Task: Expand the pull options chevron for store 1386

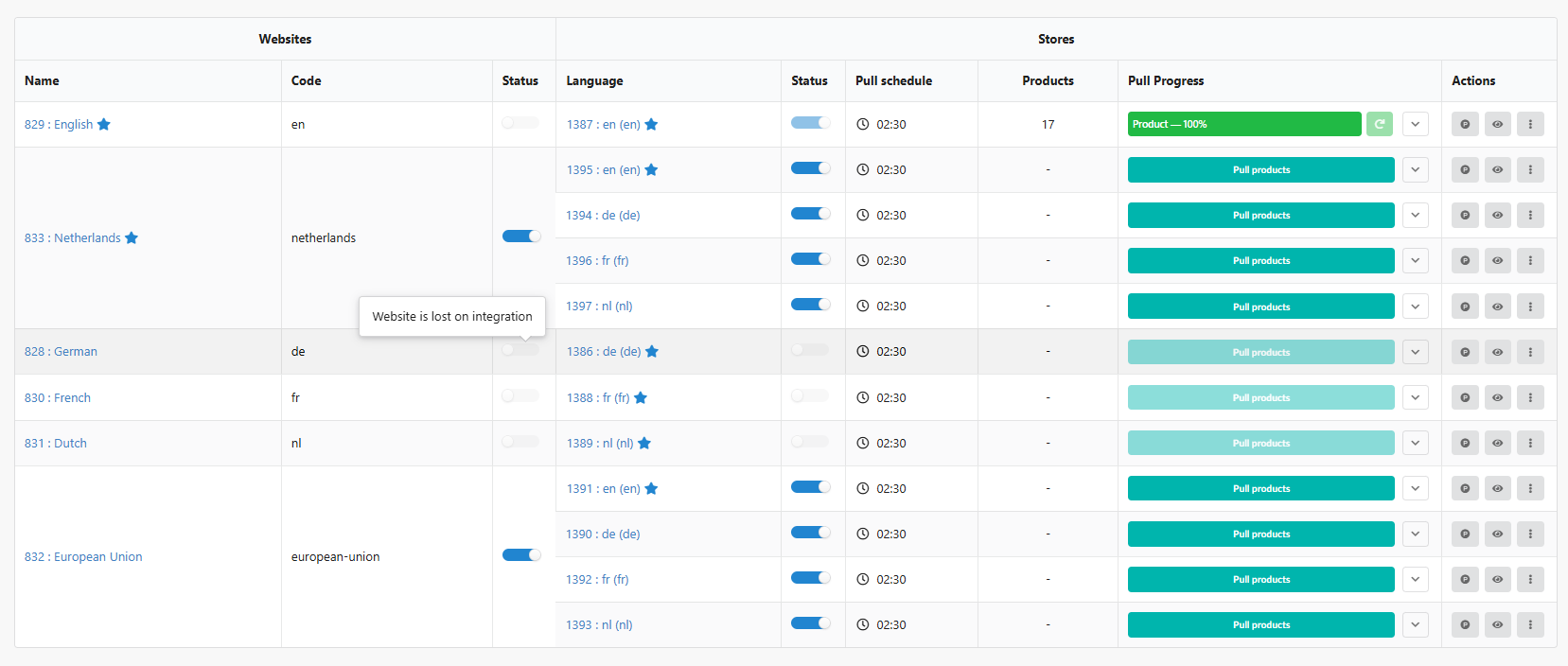Action: click(1415, 352)
